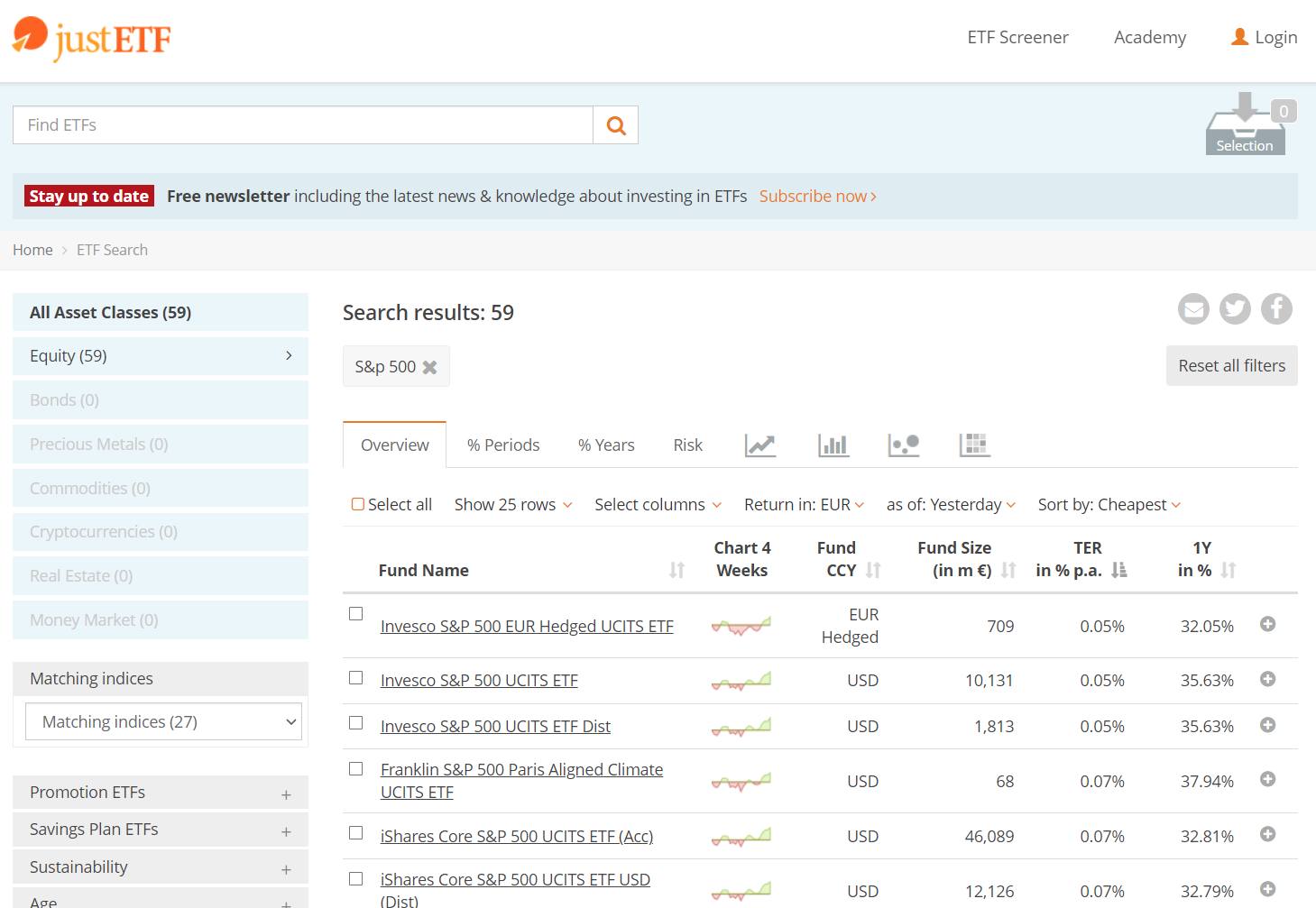Check Invesco S&P 500 UCITS ETF Dist row
The width and height of the screenshot is (1316, 908).
356,723
